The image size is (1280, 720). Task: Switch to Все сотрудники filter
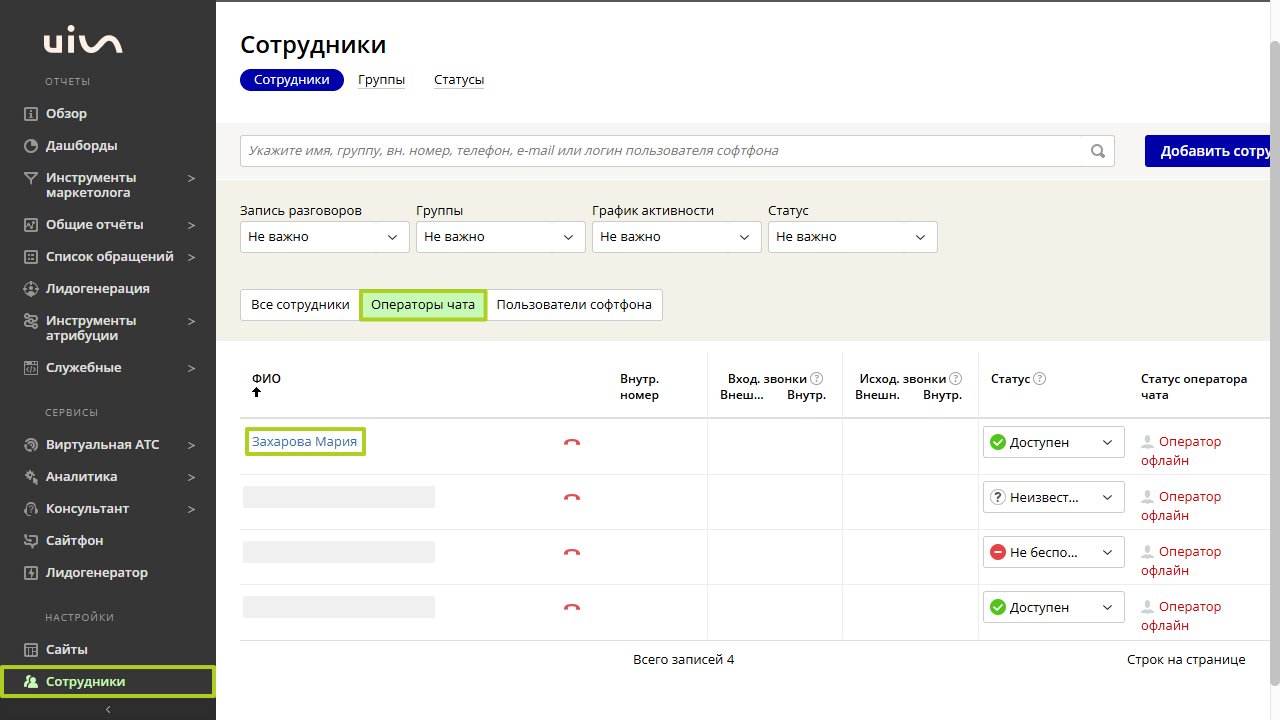click(300, 305)
